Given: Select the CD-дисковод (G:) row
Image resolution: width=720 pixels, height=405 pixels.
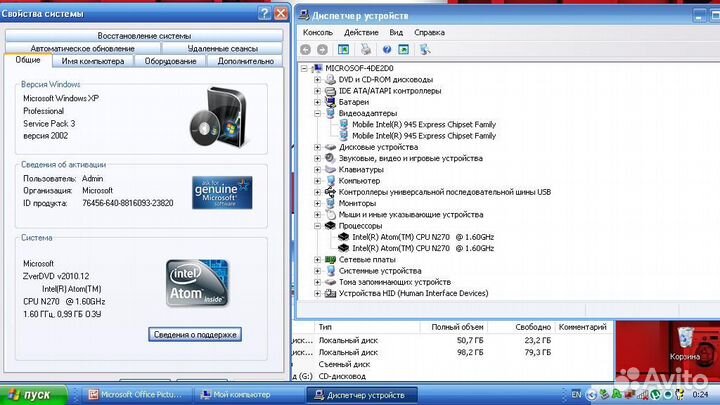Looking at the screenshot, I should [452, 376].
